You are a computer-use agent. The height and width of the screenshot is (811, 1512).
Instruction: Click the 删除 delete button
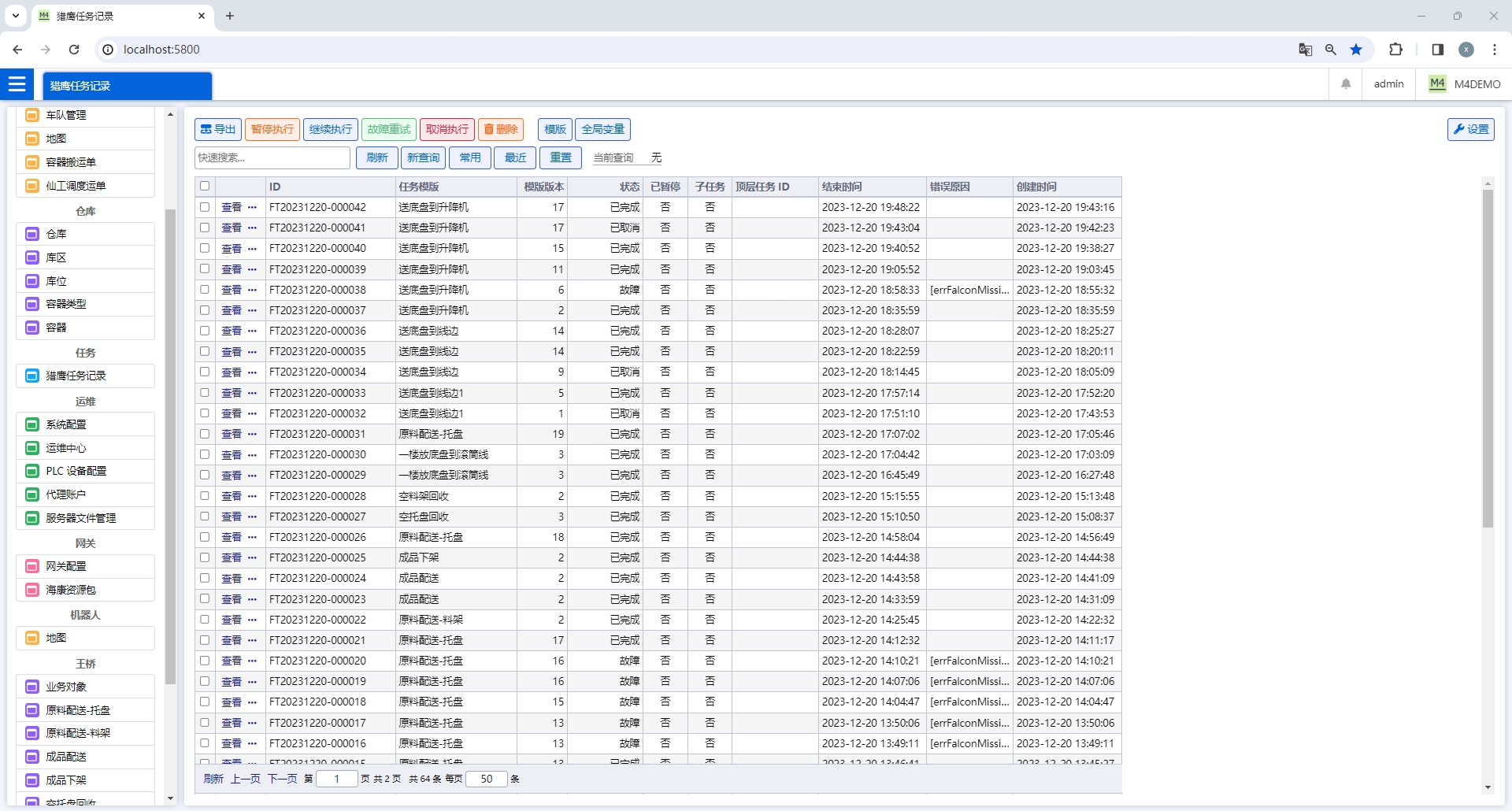tap(501, 129)
